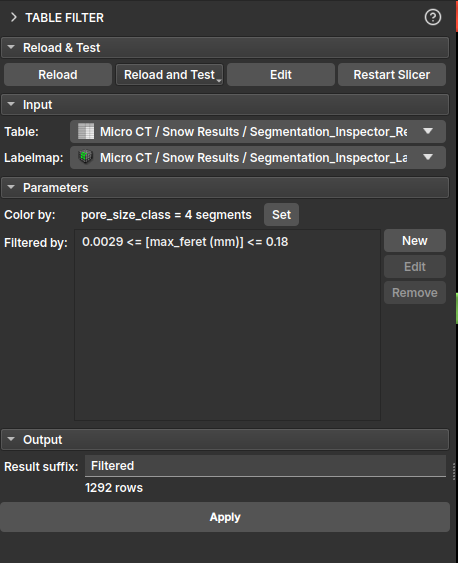Open the Table Filter help icon

(433, 17)
